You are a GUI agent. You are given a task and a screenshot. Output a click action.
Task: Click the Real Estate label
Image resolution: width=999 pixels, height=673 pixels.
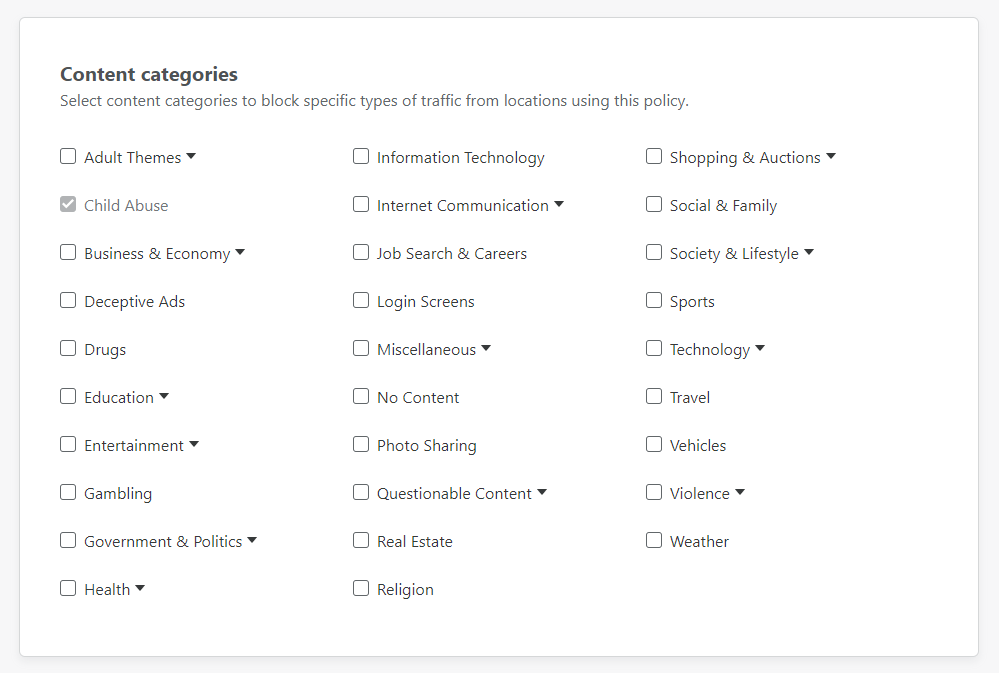[x=414, y=541]
